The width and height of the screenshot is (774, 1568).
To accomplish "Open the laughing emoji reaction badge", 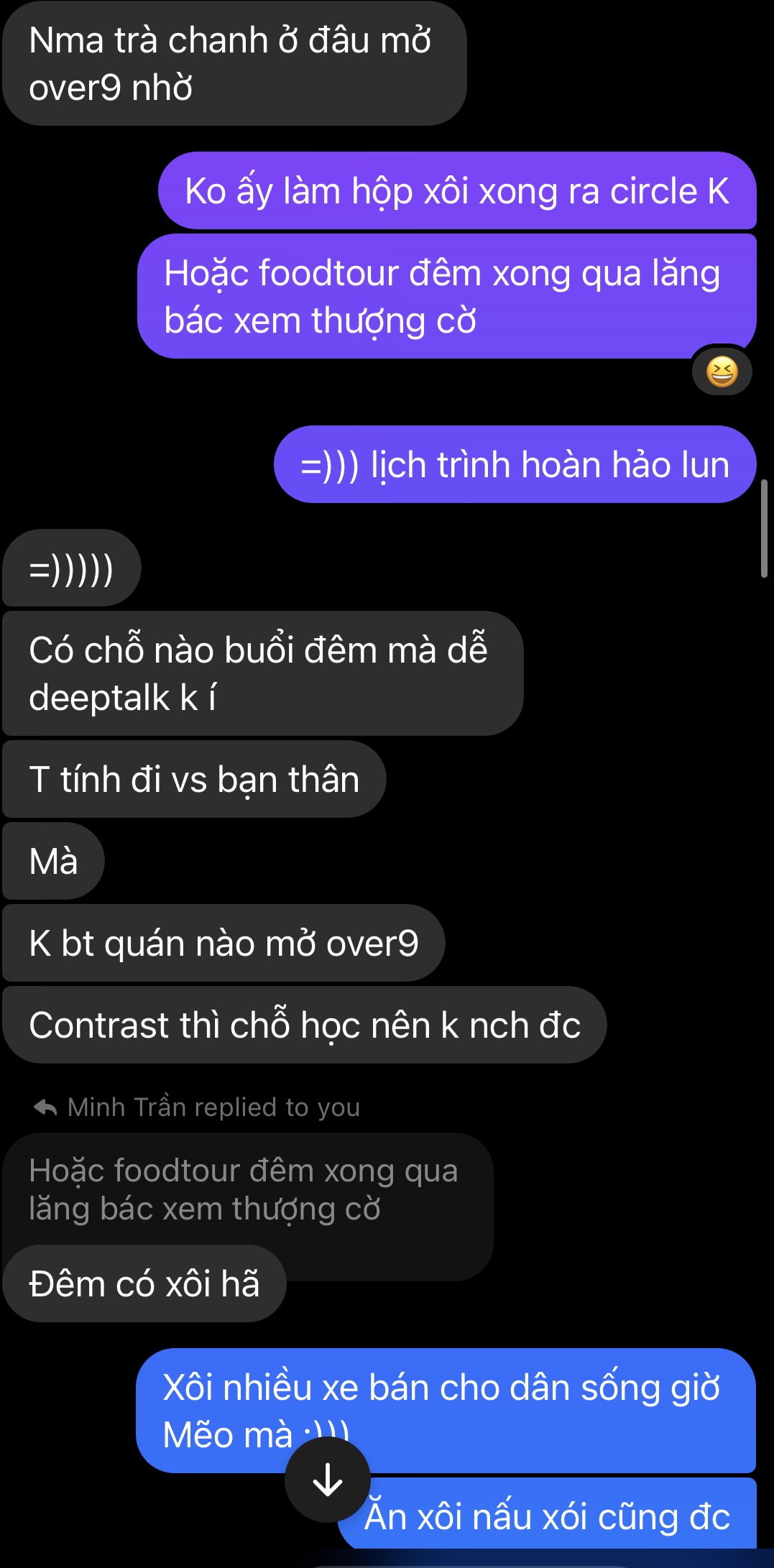I will pyautogui.click(x=722, y=372).
